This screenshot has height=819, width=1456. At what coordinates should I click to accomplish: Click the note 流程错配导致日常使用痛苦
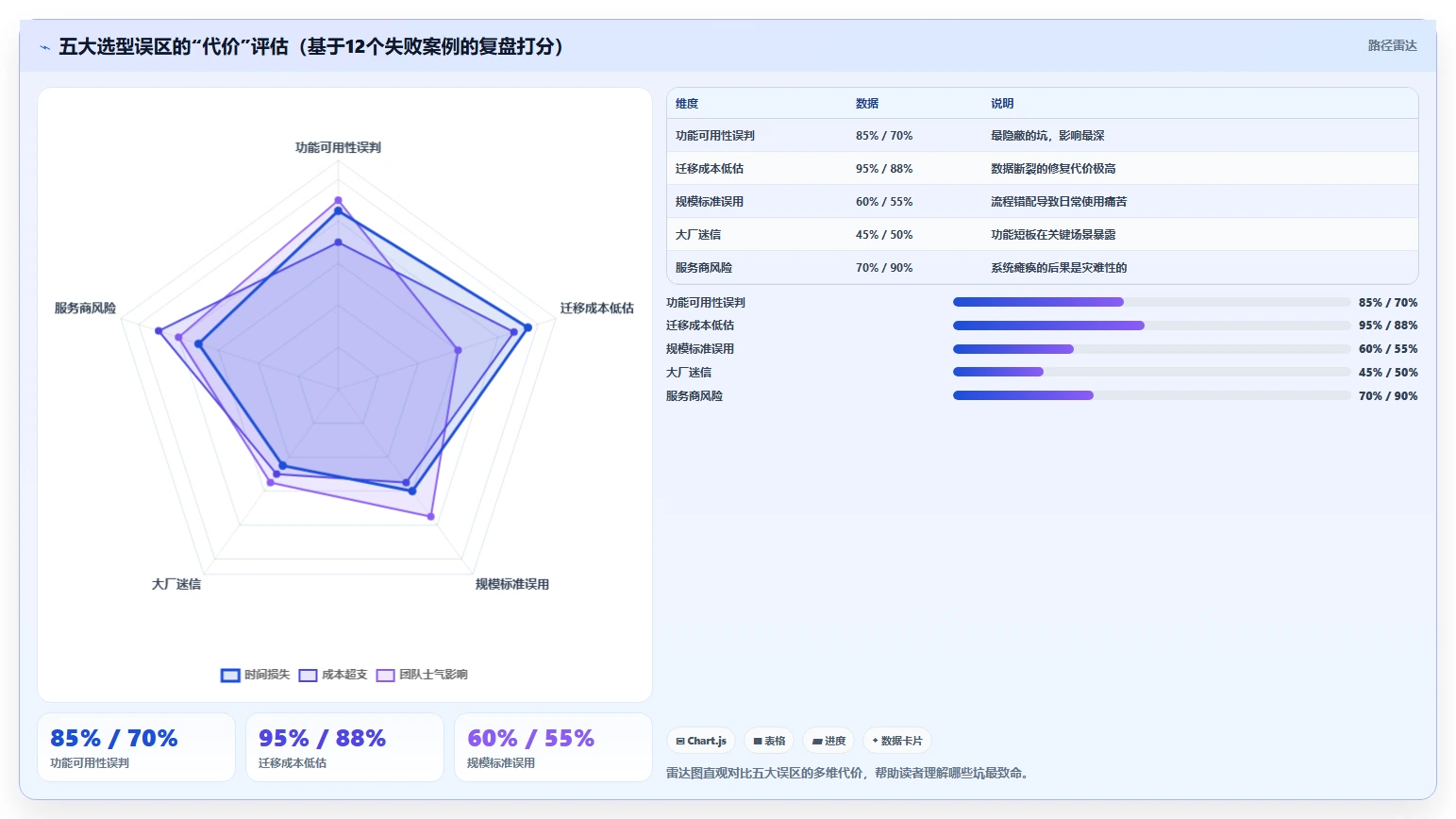pos(1059,202)
